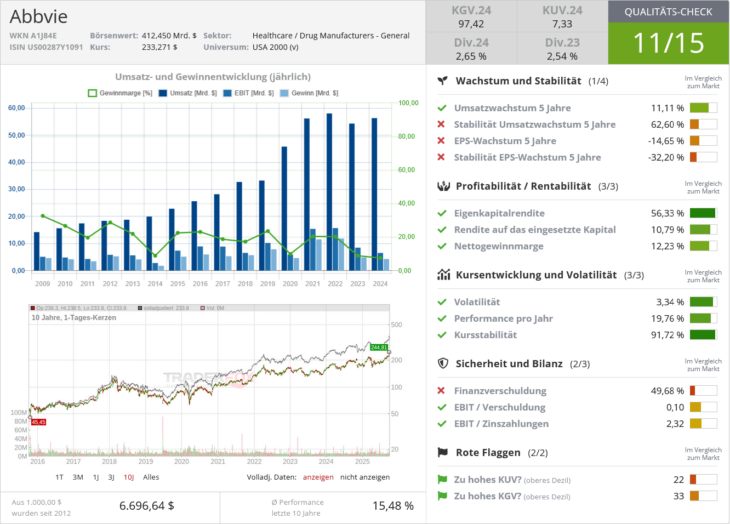Open the green 11/15 Qualitäts-Check score

[668, 44]
